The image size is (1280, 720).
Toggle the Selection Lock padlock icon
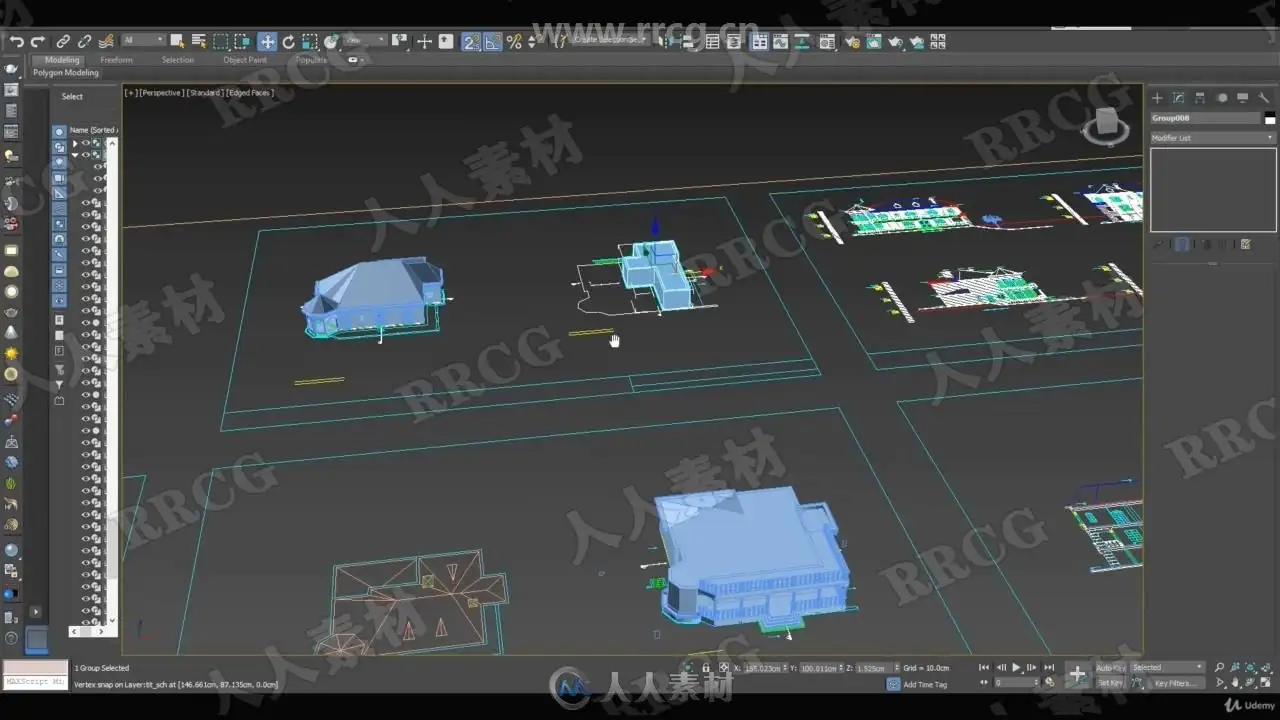(x=706, y=667)
